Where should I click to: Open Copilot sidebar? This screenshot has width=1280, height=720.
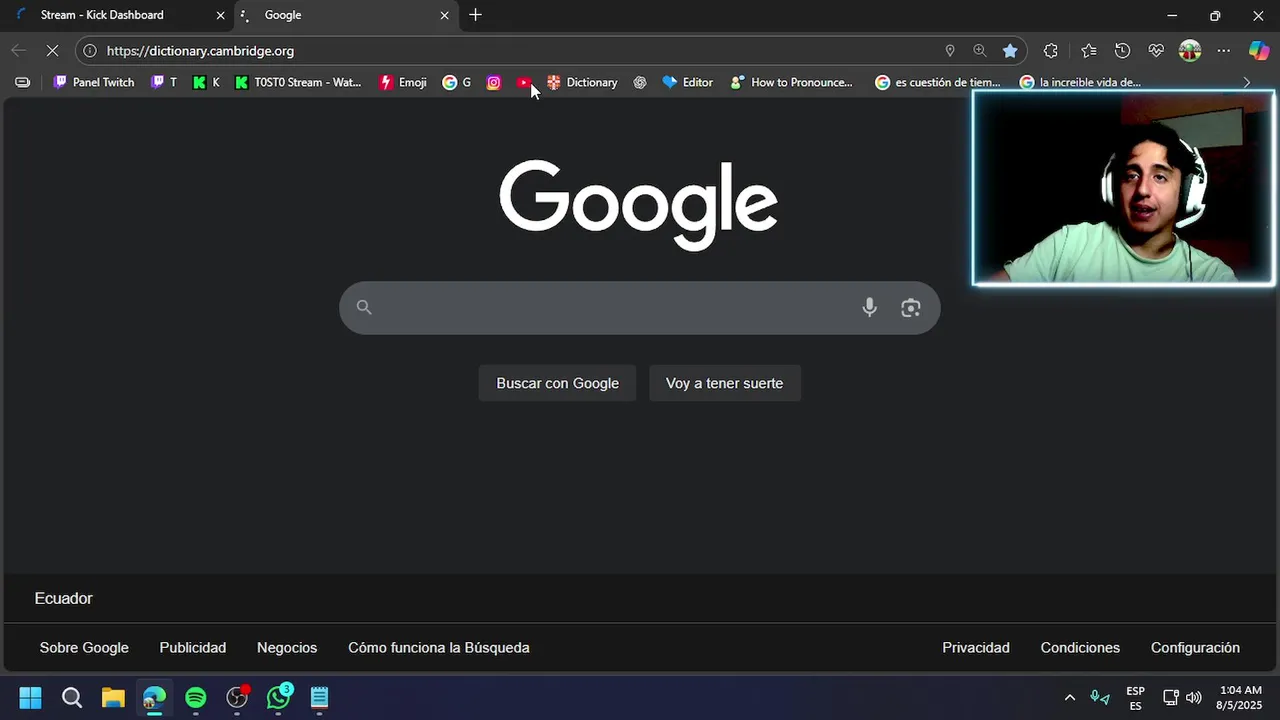pos(1259,51)
